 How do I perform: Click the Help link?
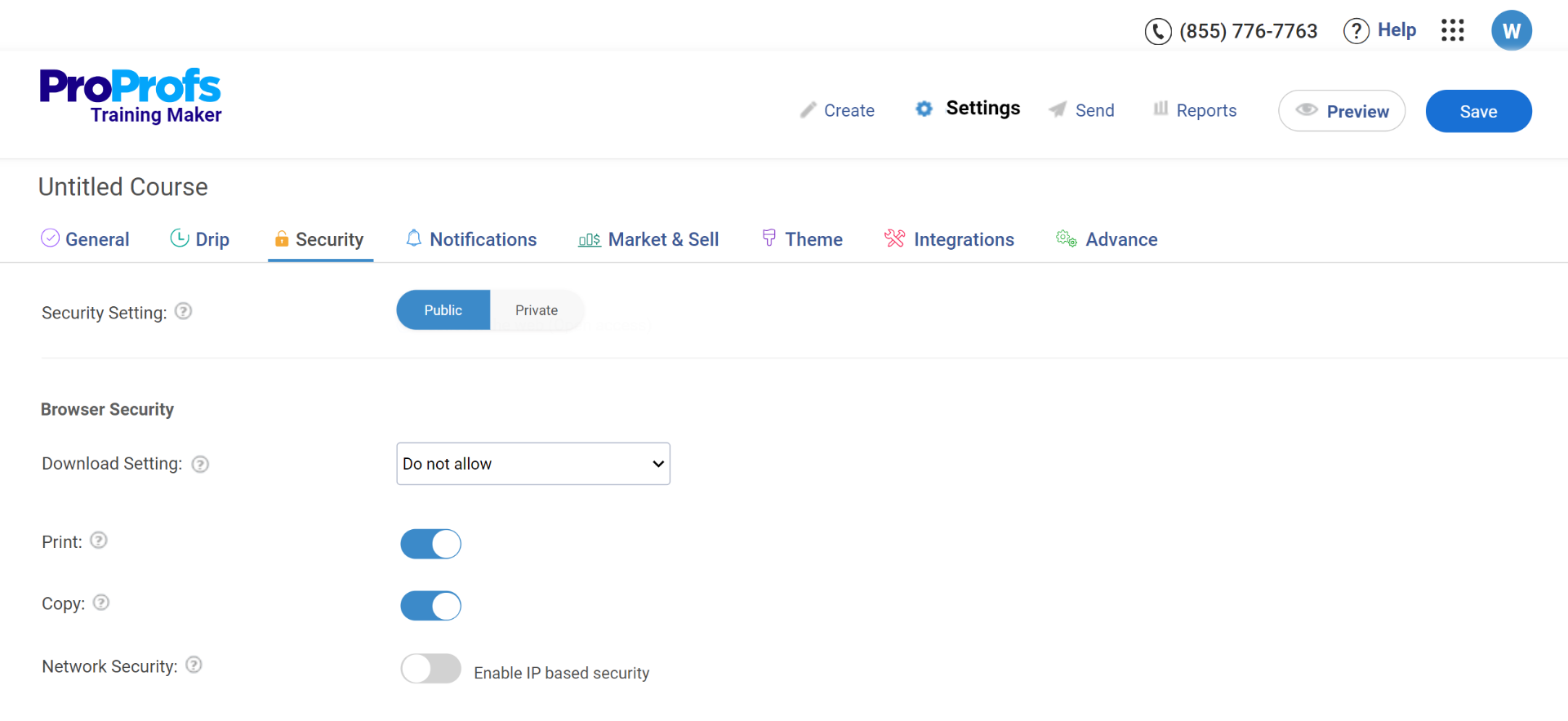click(x=1396, y=30)
